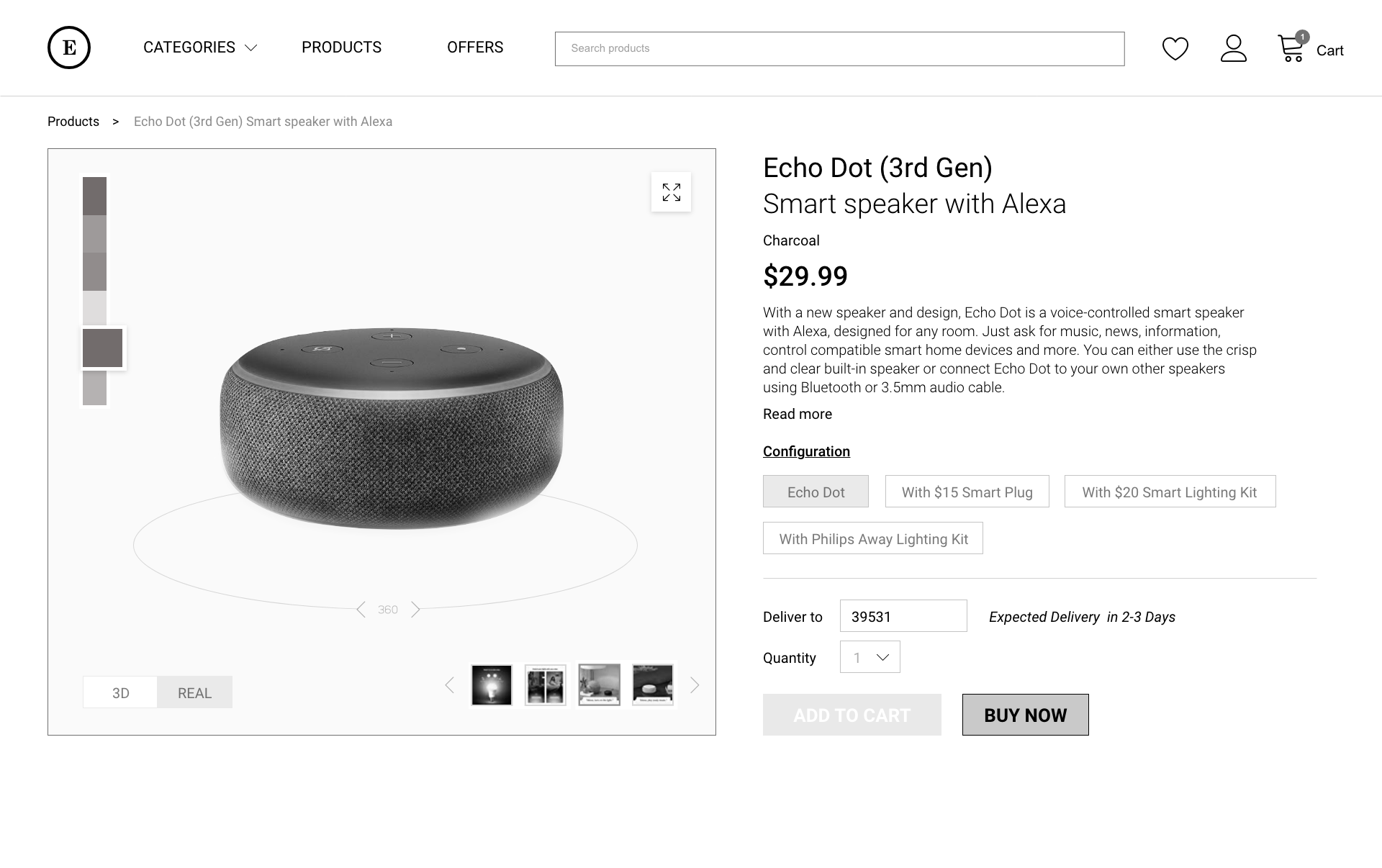The width and height of the screenshot is (1382, 868).
Task: Select With $15 Smart Plug configuration
Action: coord(967,492)
